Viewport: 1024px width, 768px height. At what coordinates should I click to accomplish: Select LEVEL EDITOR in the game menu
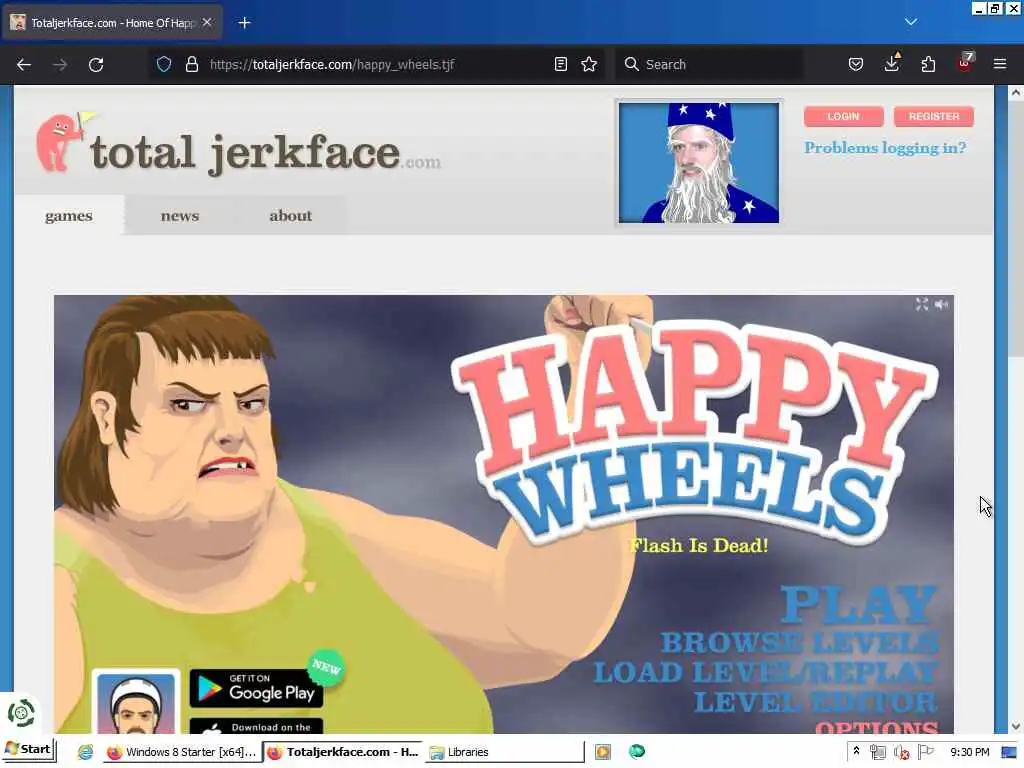[816, 703]
